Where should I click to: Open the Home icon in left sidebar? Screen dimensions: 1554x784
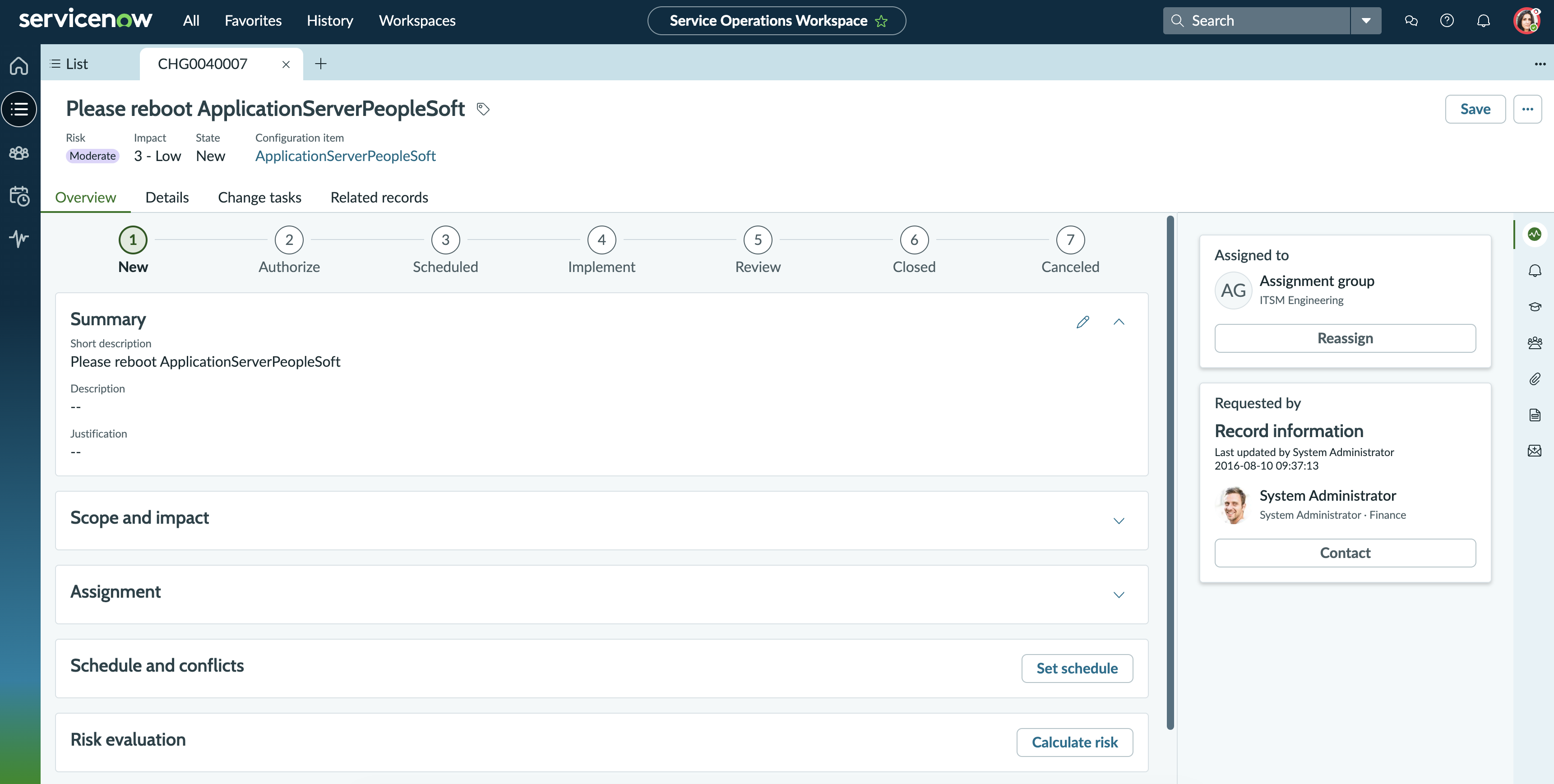click(x=19, y=65)
